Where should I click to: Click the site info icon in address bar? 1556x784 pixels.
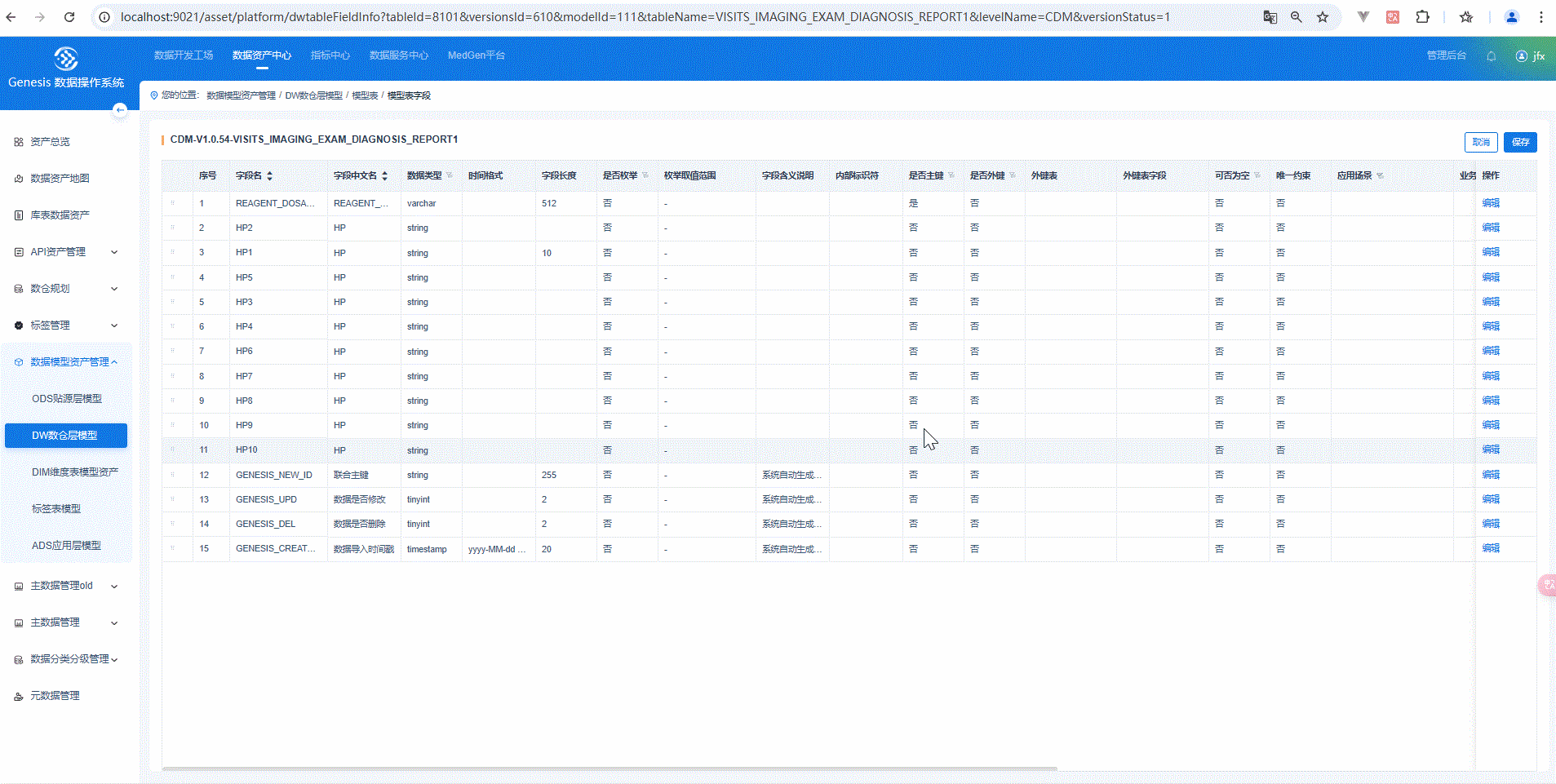[104, 17]
